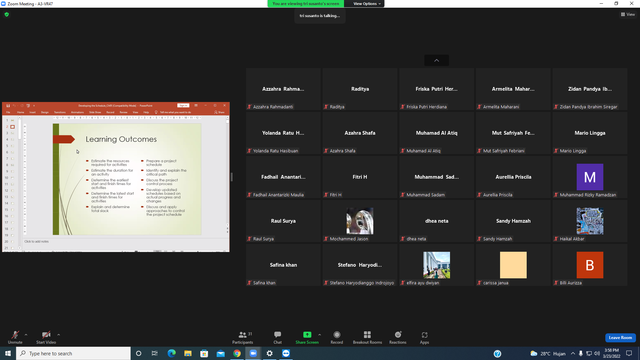Select Aurellia Priscila's tile

coord(513,177)
